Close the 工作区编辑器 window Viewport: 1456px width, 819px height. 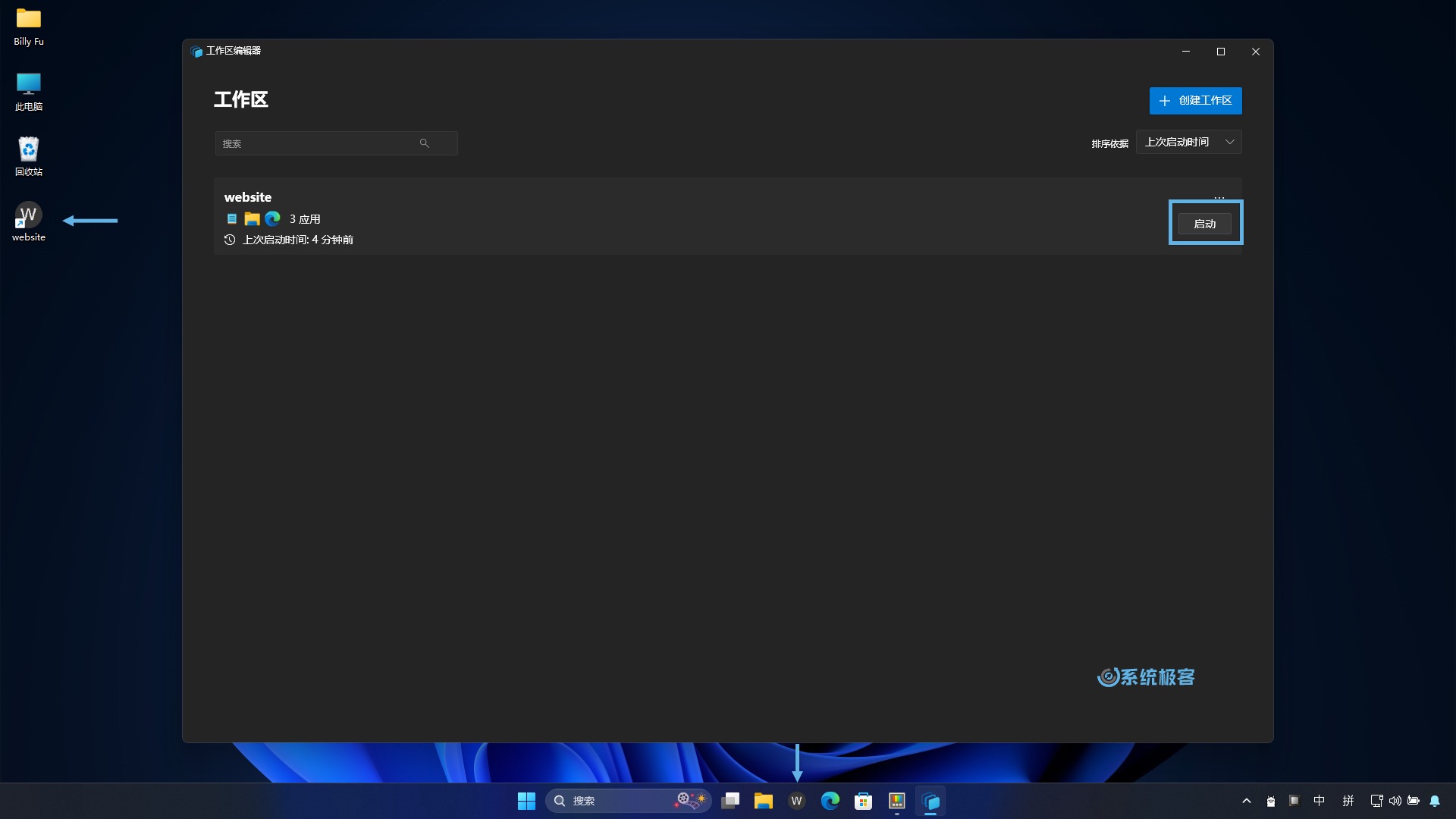pyautogui.click(x=1256, y=52)
